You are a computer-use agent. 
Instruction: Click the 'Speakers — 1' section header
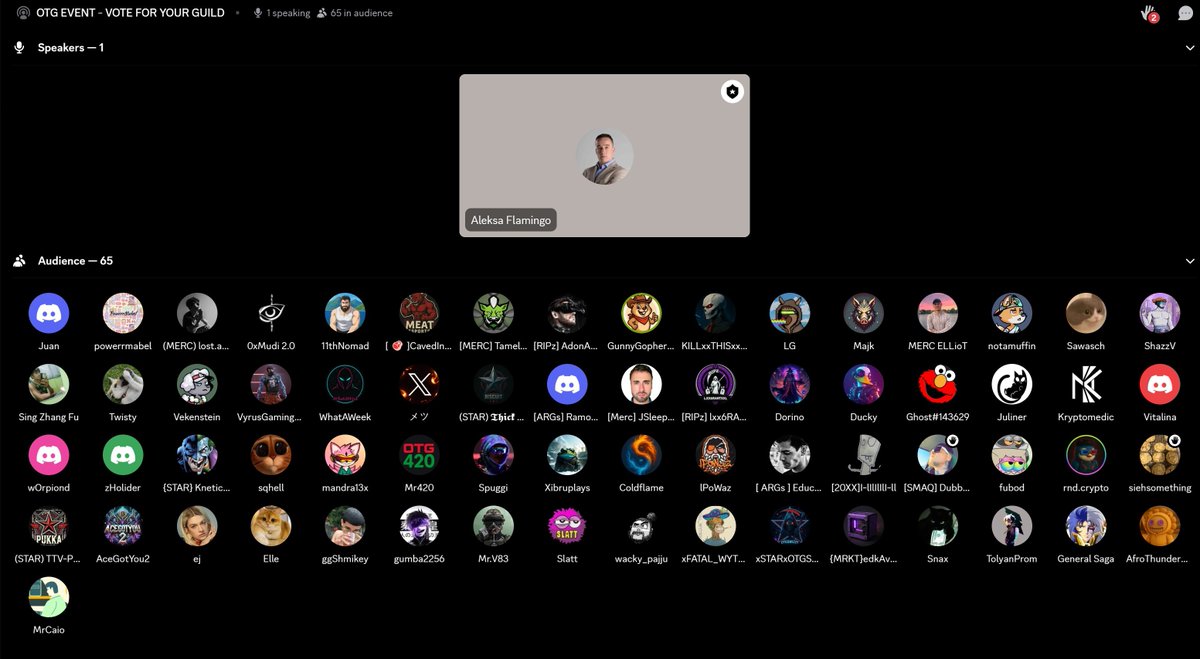pos(70,48)
